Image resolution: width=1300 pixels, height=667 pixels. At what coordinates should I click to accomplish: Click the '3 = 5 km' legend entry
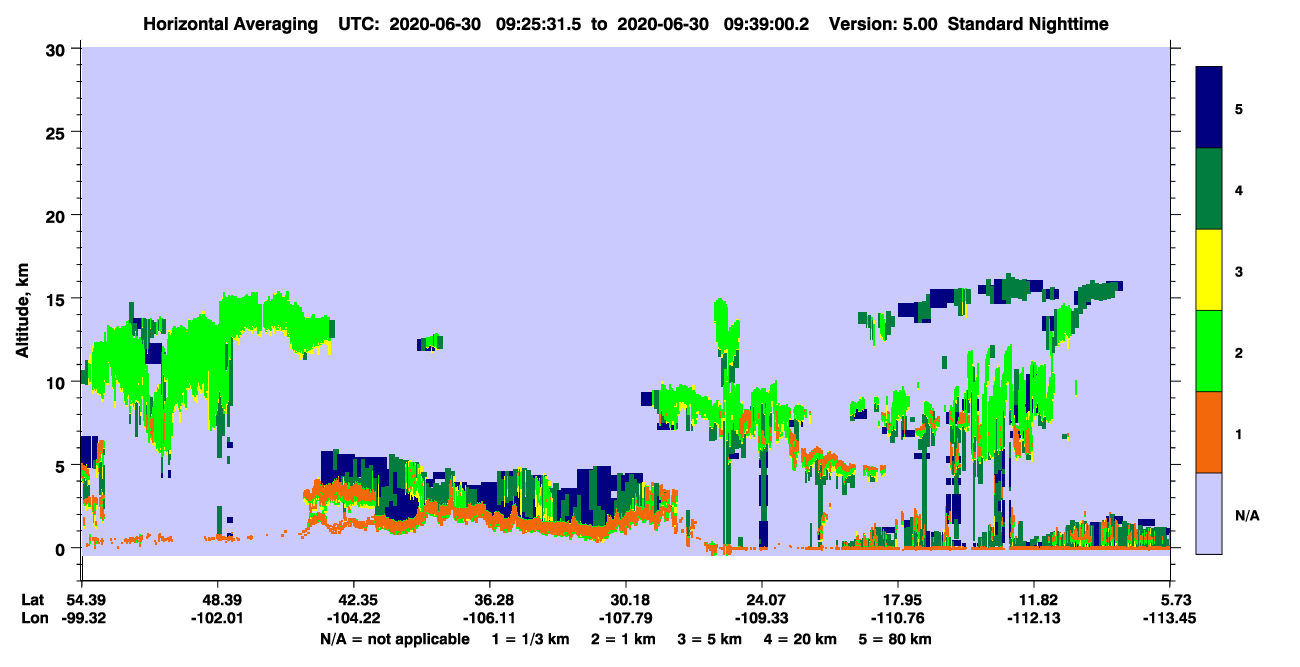click(x=710, y=639)
